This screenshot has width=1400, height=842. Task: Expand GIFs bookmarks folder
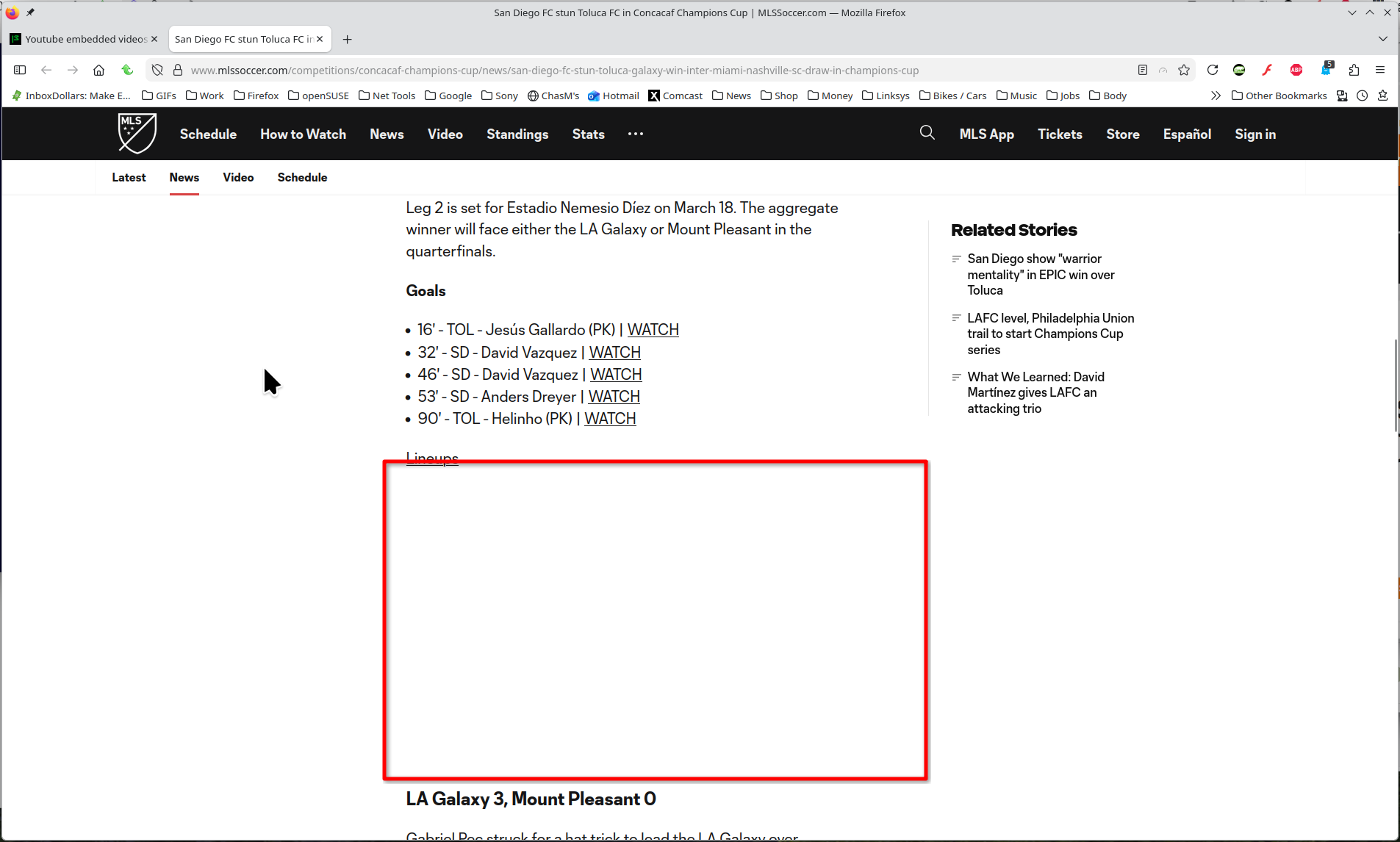tap(159, 96)
